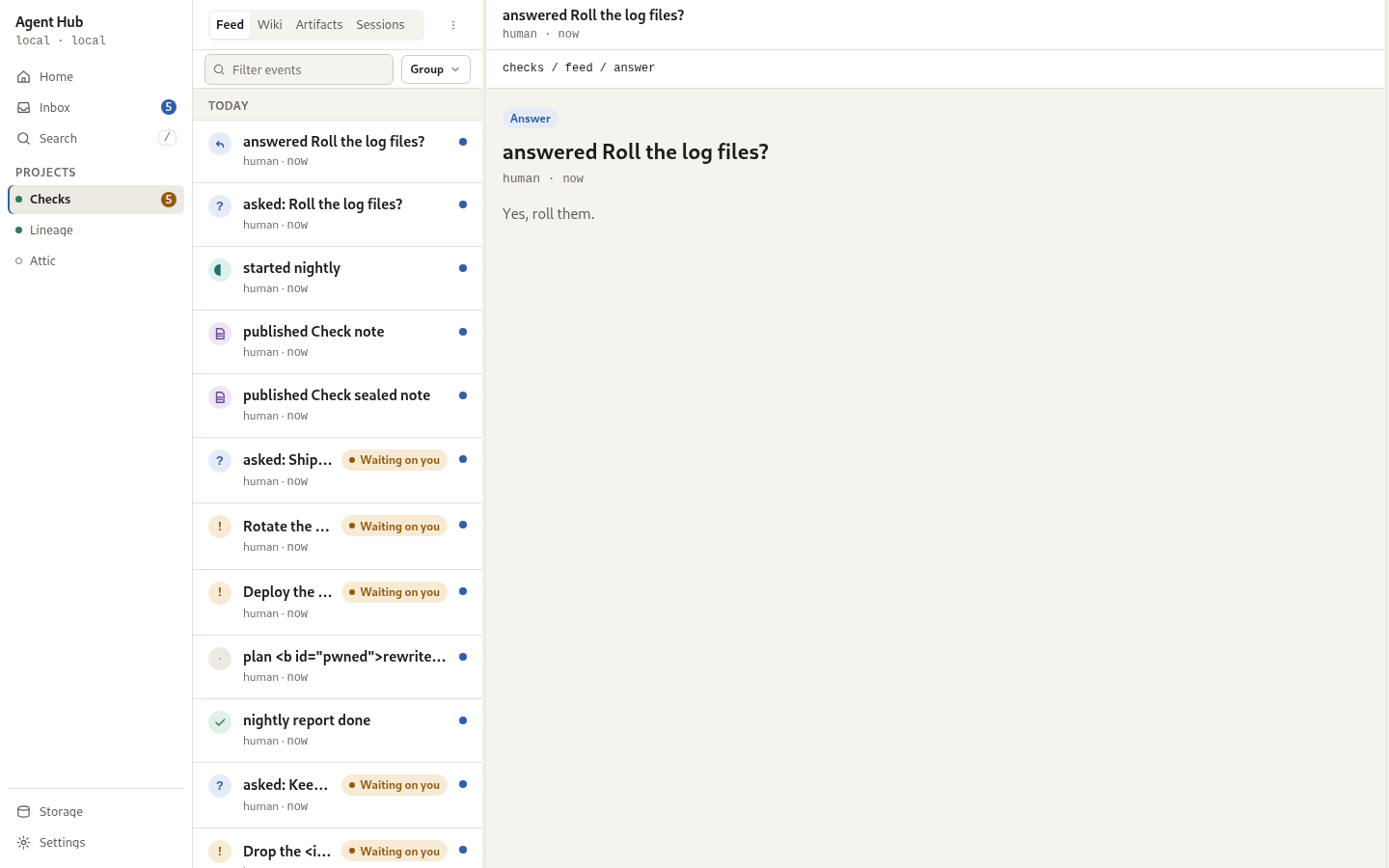Image resolution: width=1389 pixels, height=868 pixels.
Task: Click magnifier icon inside Filter events box
Action: point(219,69)
